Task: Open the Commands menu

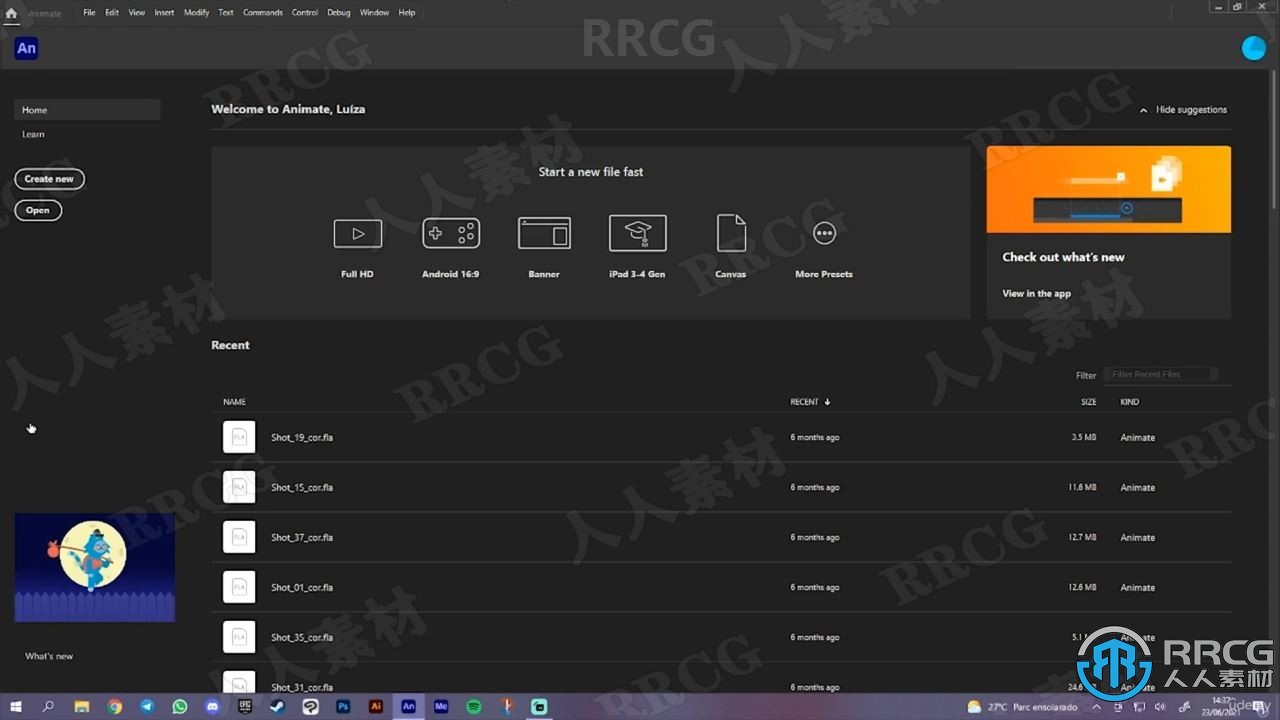Action: pos(263,13)
